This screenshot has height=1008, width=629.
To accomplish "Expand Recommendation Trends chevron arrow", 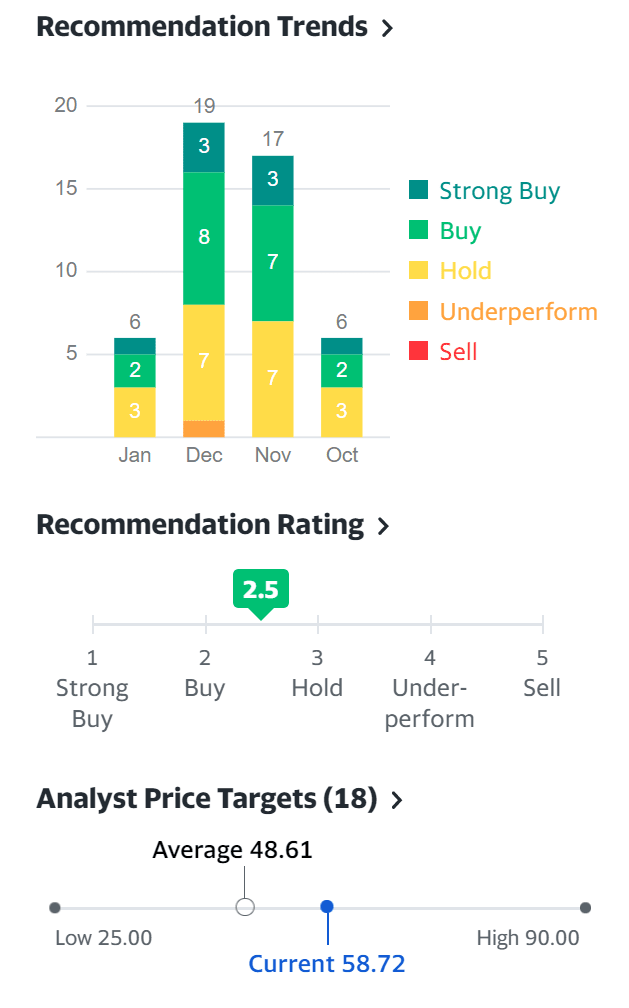I will [x=387, y=28].
